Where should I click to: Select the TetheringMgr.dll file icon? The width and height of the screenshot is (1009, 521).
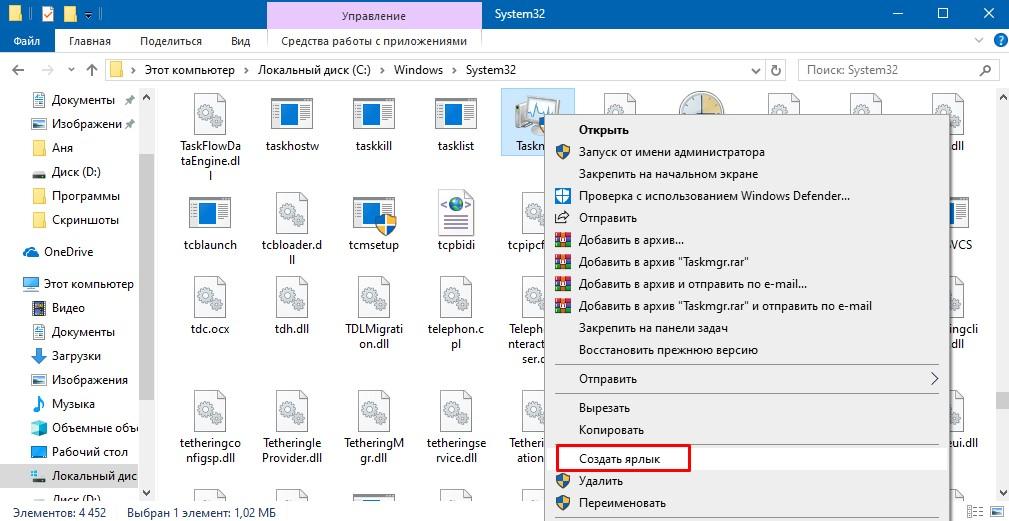(x=374, y=412)
